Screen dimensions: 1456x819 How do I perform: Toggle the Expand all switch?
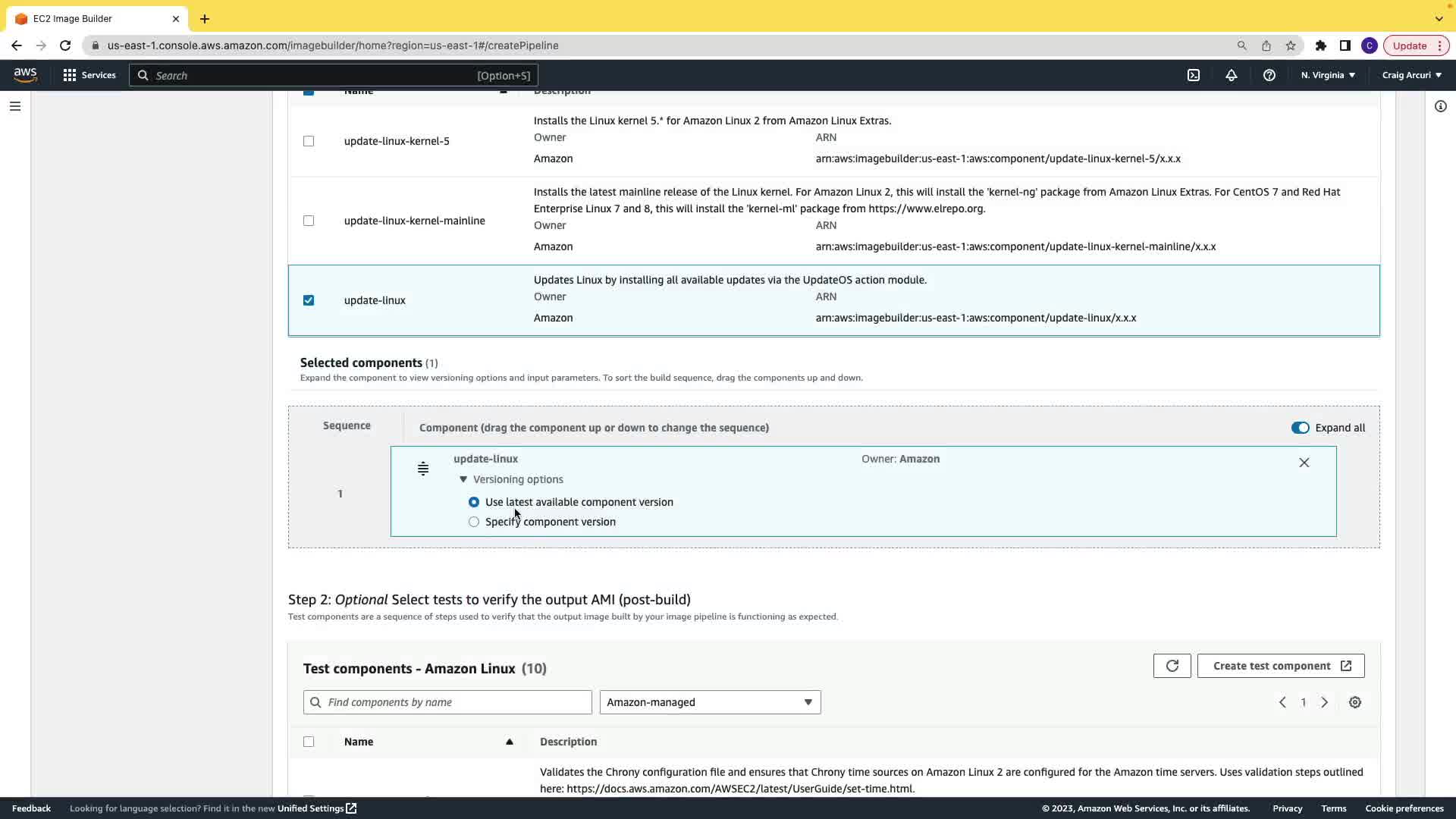point(1300,428)
